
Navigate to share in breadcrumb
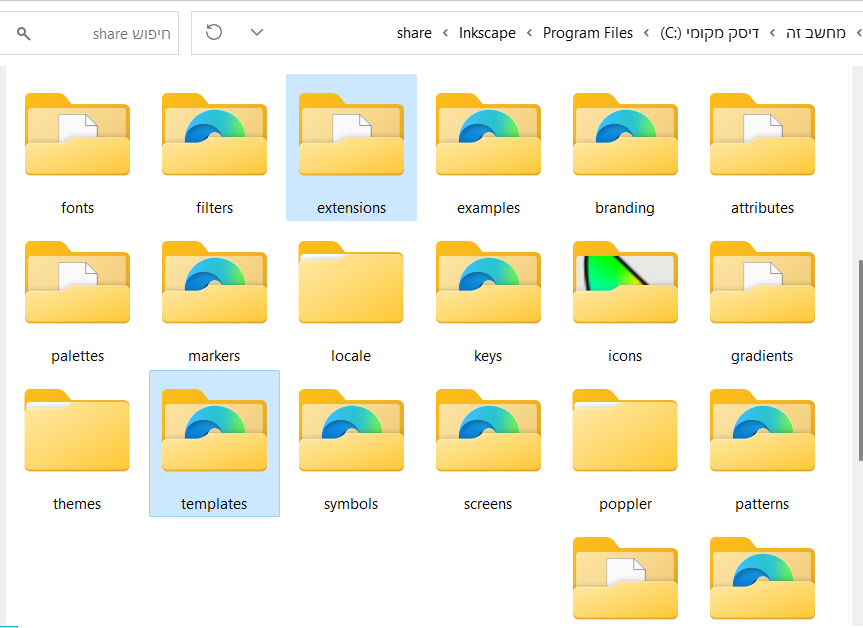click(x=414, y=33)
